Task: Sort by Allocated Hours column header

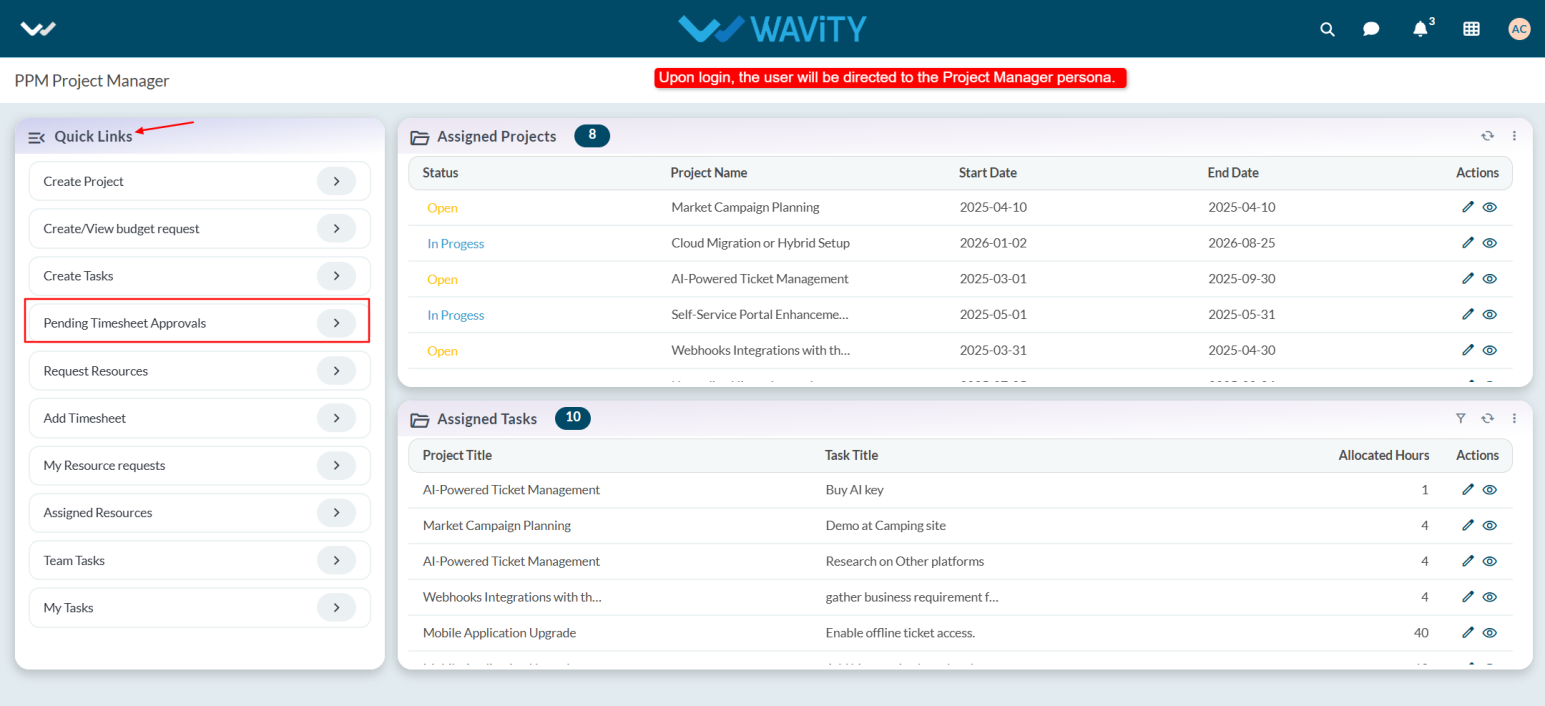Action: pyautogui.click(x=1384, y=455)
